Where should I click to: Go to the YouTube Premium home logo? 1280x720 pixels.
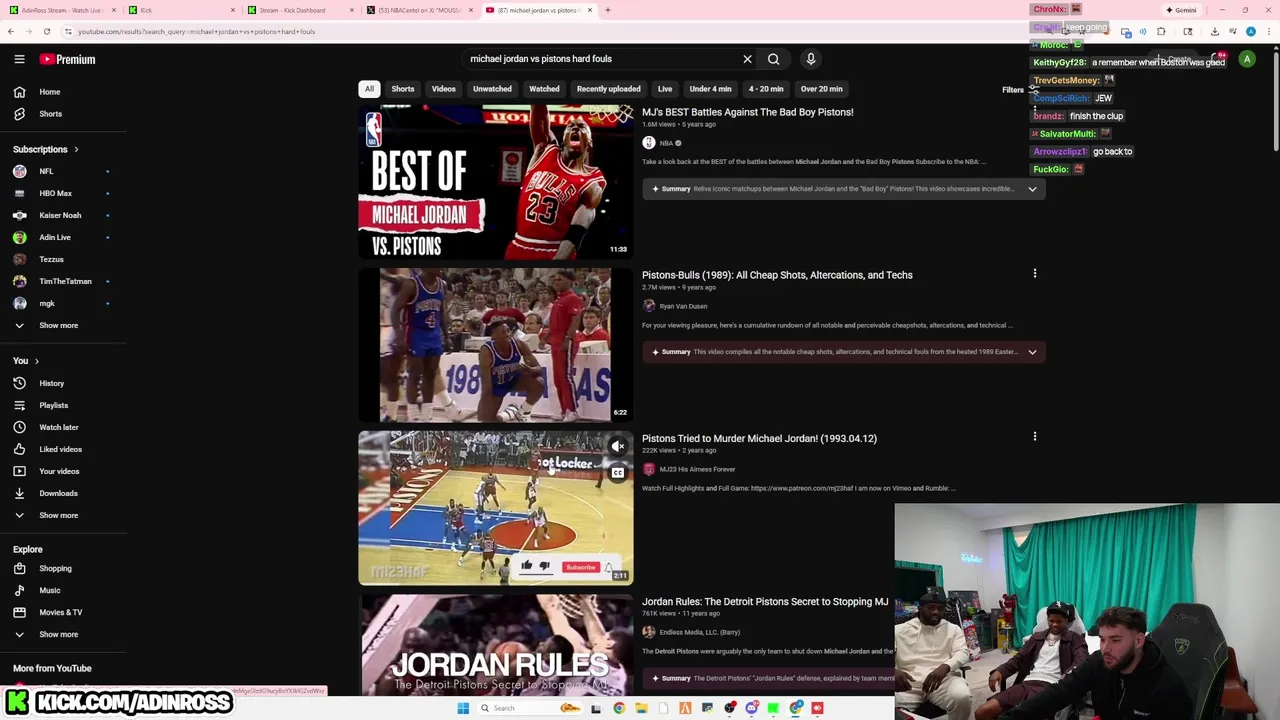[68, 59]
